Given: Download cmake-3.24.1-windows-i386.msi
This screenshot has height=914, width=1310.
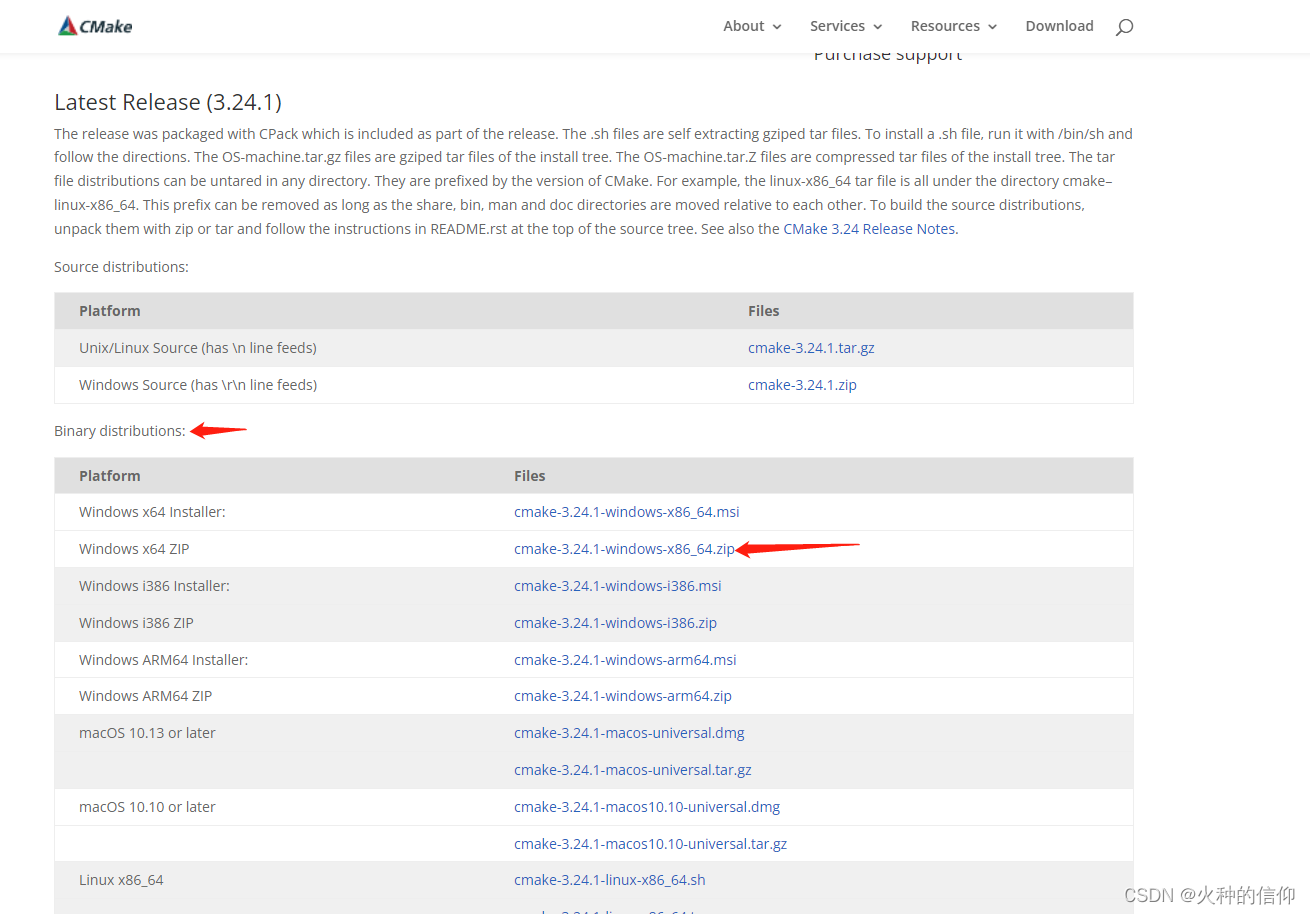Looking at the screenshot, I should [x=618, y=586].
